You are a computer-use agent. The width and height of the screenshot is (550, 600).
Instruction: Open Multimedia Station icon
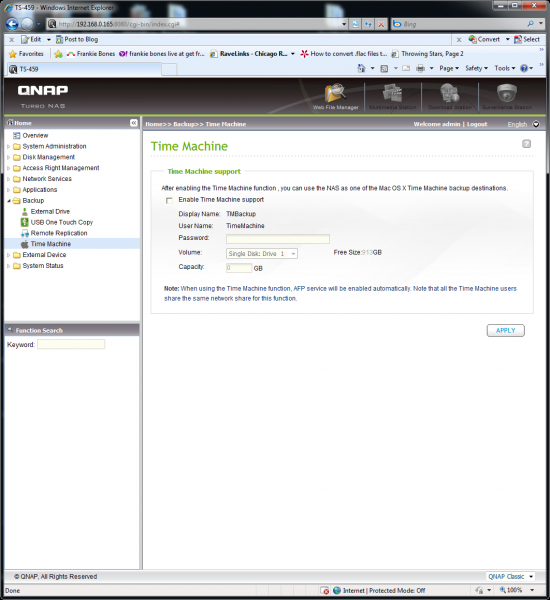click(x=392, y=97)
